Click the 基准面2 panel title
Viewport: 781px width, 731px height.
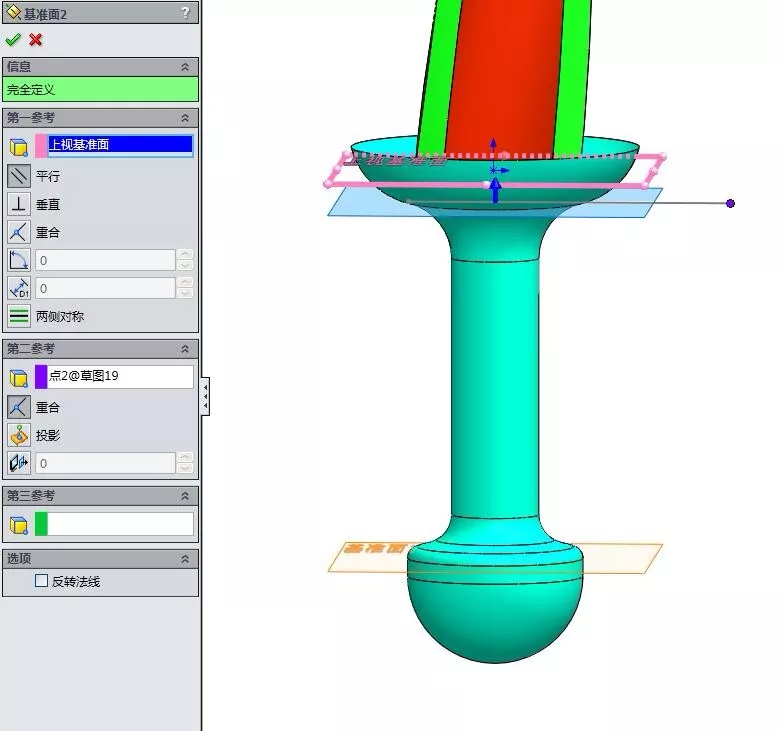click(45, 14)
